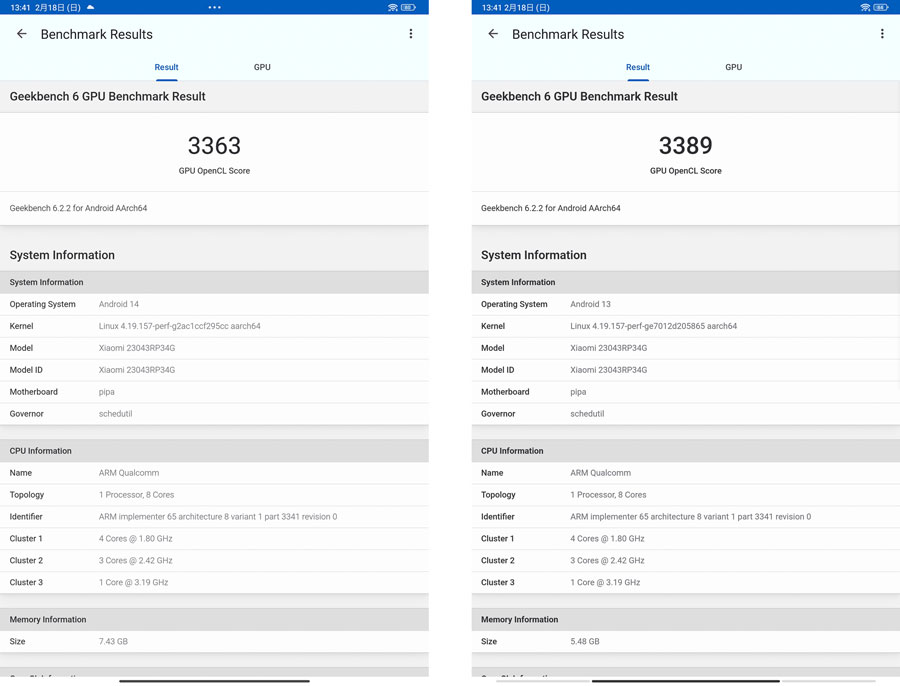Image resolution: width=900 pixels, height=686 pixels.
Task: Tap the 3389 GPU OpenCL score
Action: [685, 146]
